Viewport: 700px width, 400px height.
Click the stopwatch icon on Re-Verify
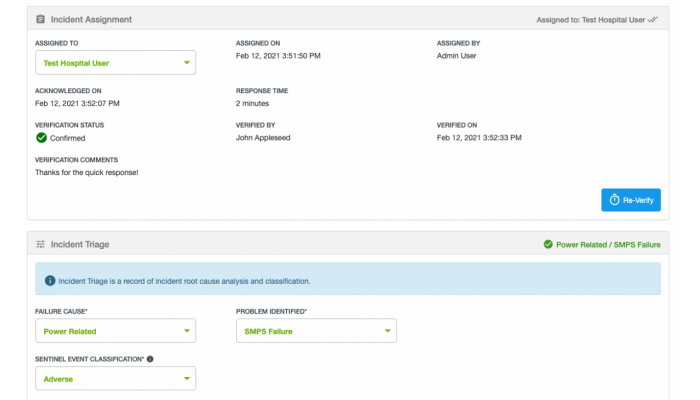pyautogui.click(x=615, y=200)
